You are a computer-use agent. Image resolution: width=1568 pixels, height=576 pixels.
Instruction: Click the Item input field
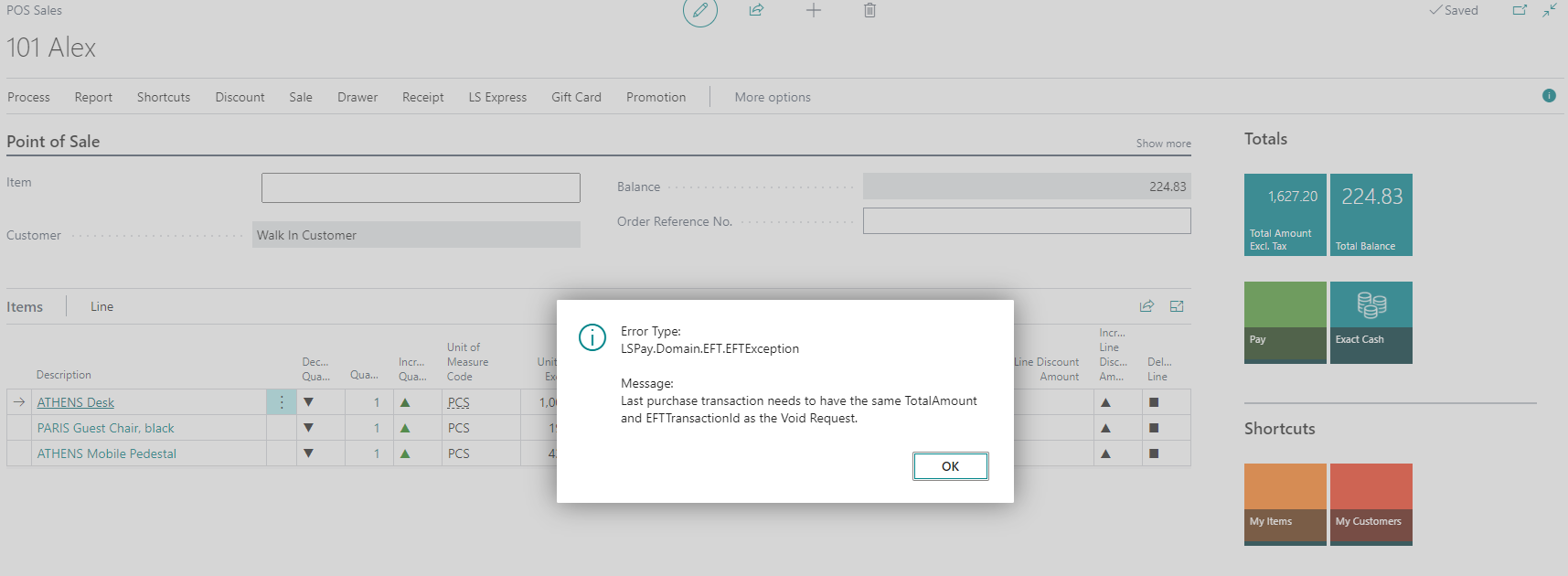click(x=421, y=187)
